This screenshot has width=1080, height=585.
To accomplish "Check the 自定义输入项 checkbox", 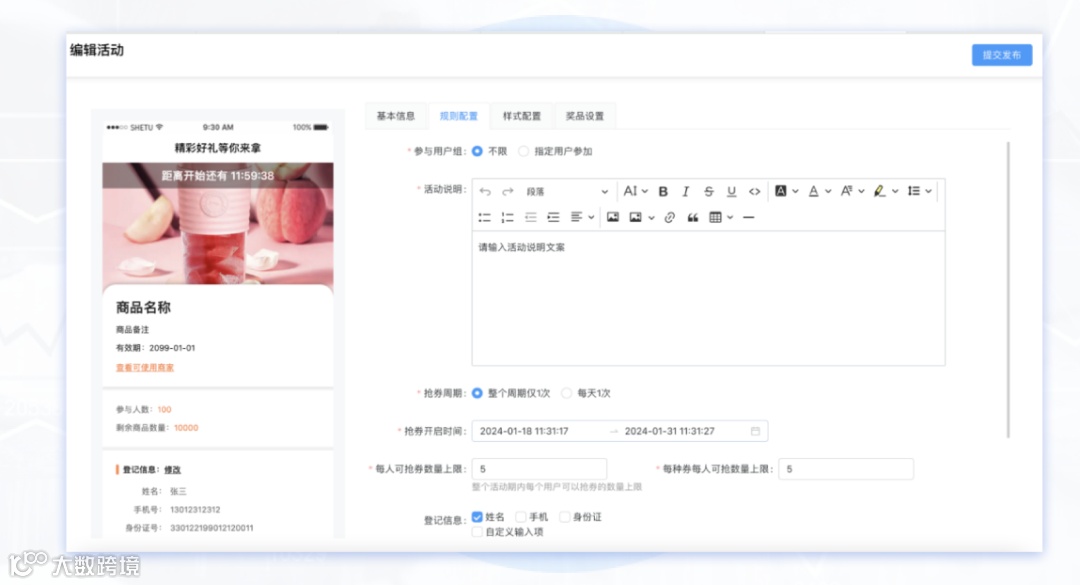I will point(477,532).
